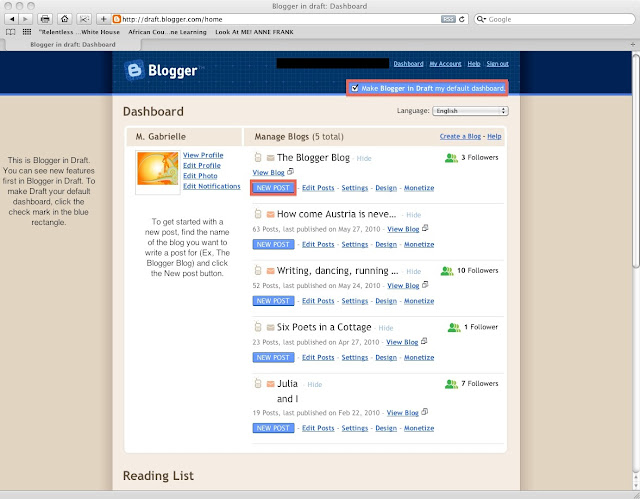
Task: Click the Dashboard header link
Action: [408, 64]
